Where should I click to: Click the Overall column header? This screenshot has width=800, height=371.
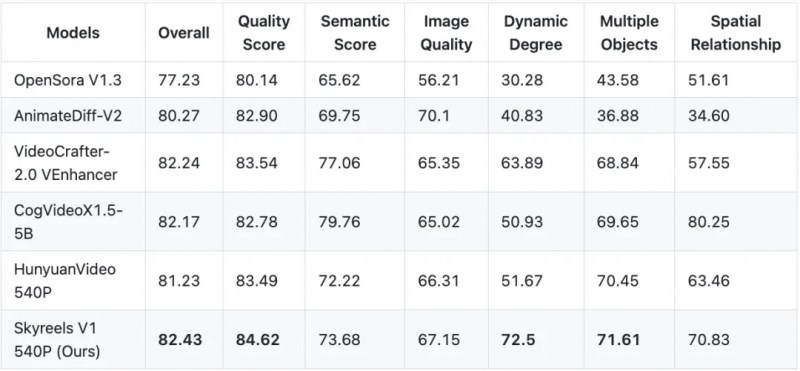click(x=184, y=33)
